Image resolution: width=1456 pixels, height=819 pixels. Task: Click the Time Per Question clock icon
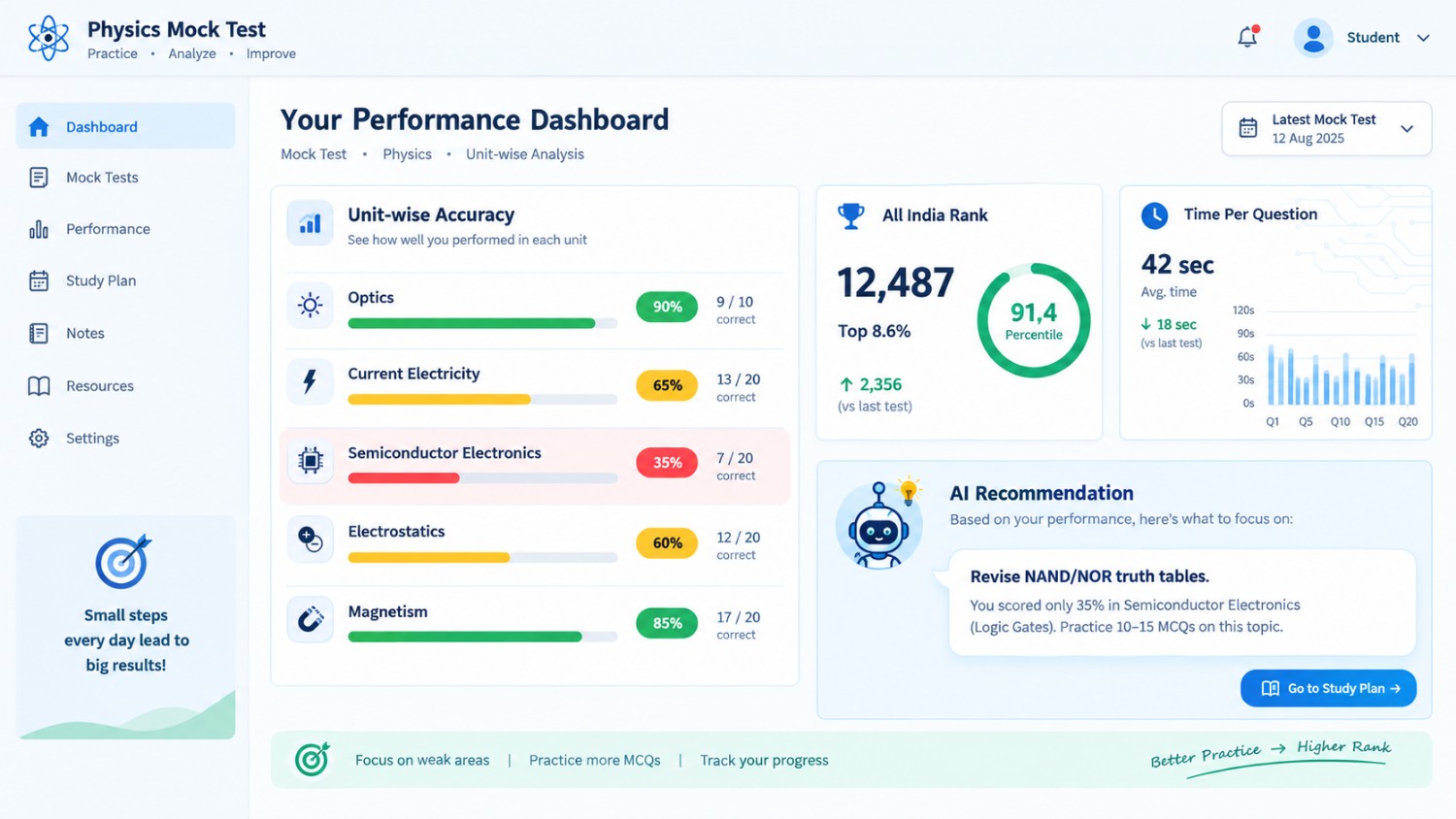1155,215
